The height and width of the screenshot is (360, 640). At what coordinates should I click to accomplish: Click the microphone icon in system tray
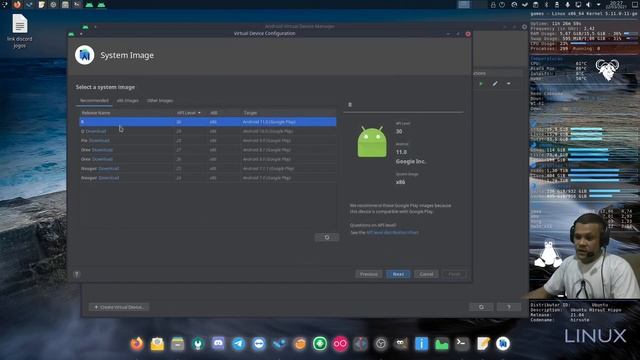coord(567,4)
